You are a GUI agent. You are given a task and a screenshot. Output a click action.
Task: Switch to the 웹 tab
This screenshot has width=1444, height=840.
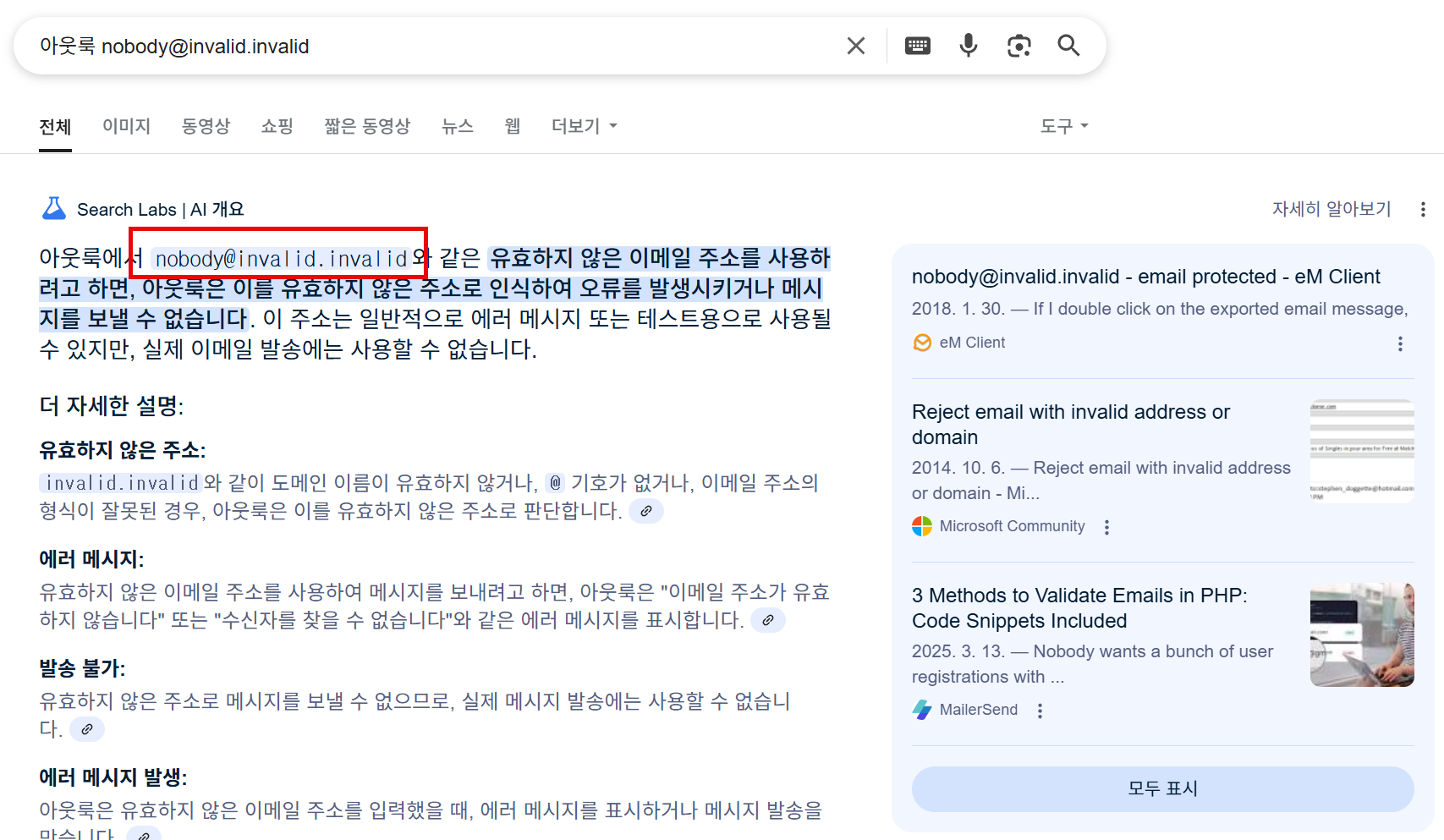point(512,126)
